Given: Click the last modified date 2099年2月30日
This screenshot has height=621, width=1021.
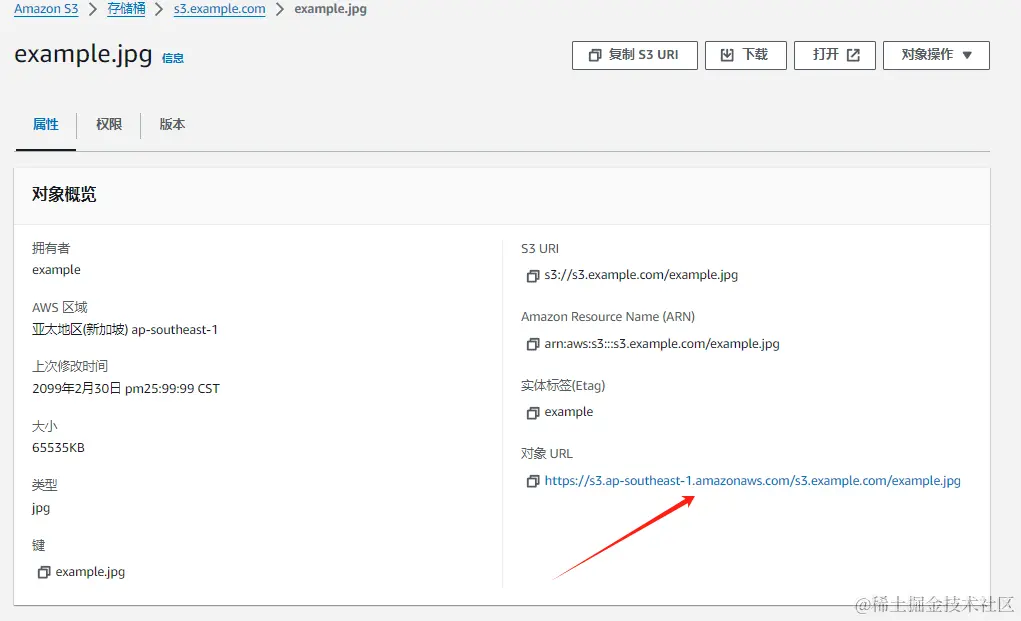Looking at the screenshot, I should tap(77, 389).
